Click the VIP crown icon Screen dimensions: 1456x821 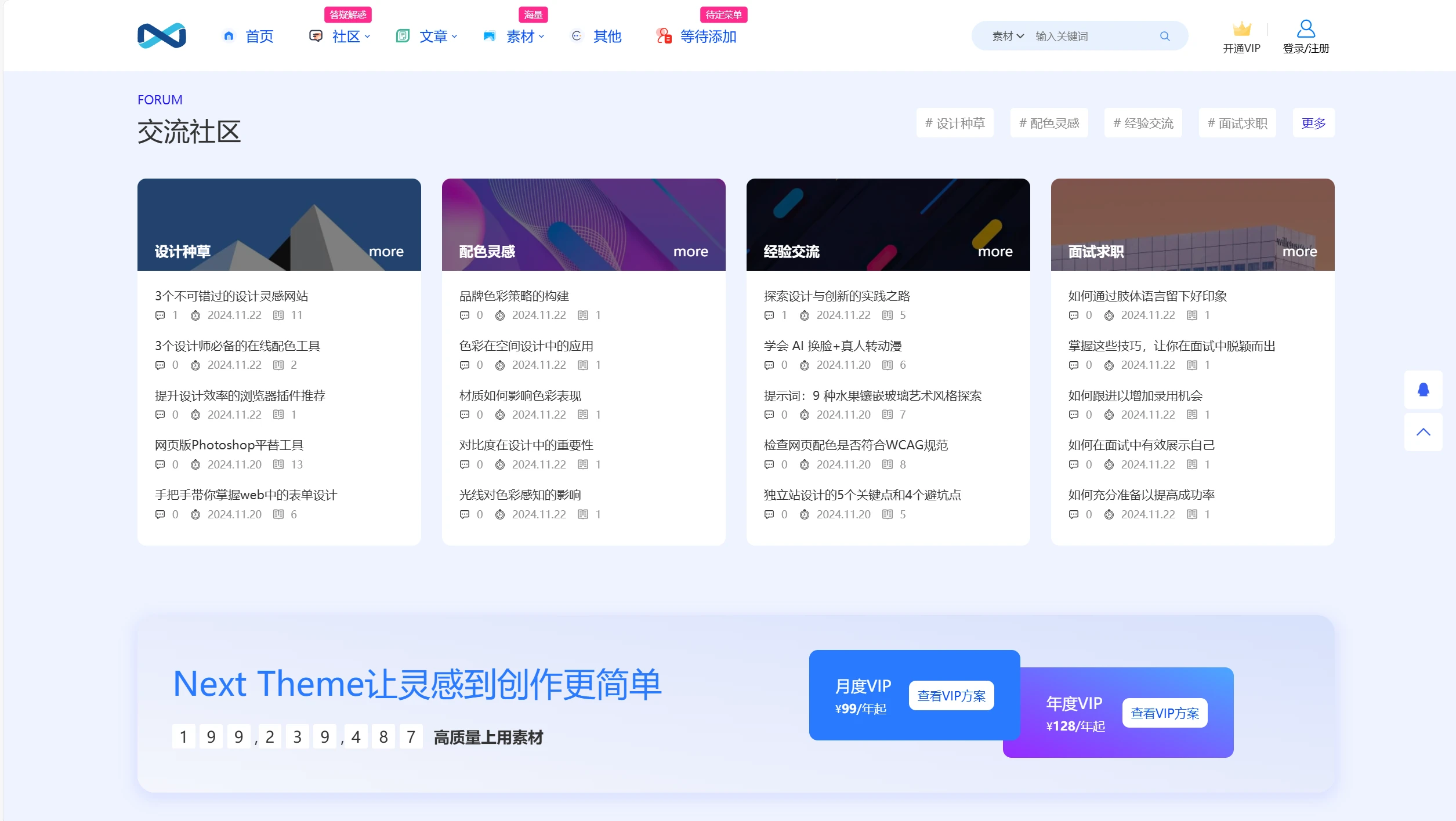(1241, 28)
